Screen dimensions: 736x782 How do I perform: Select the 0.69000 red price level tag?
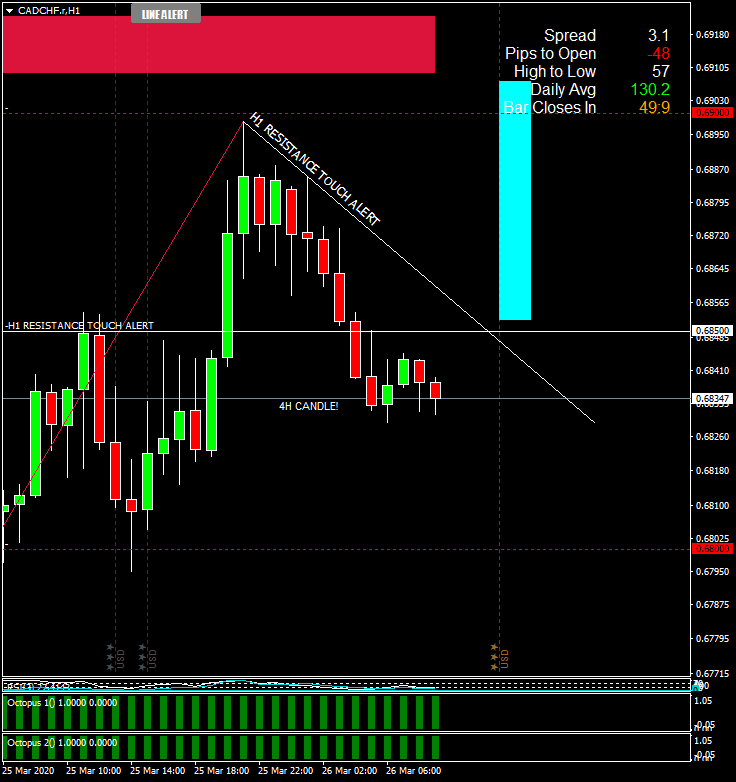pyautogui.click(x=712, y=113)
